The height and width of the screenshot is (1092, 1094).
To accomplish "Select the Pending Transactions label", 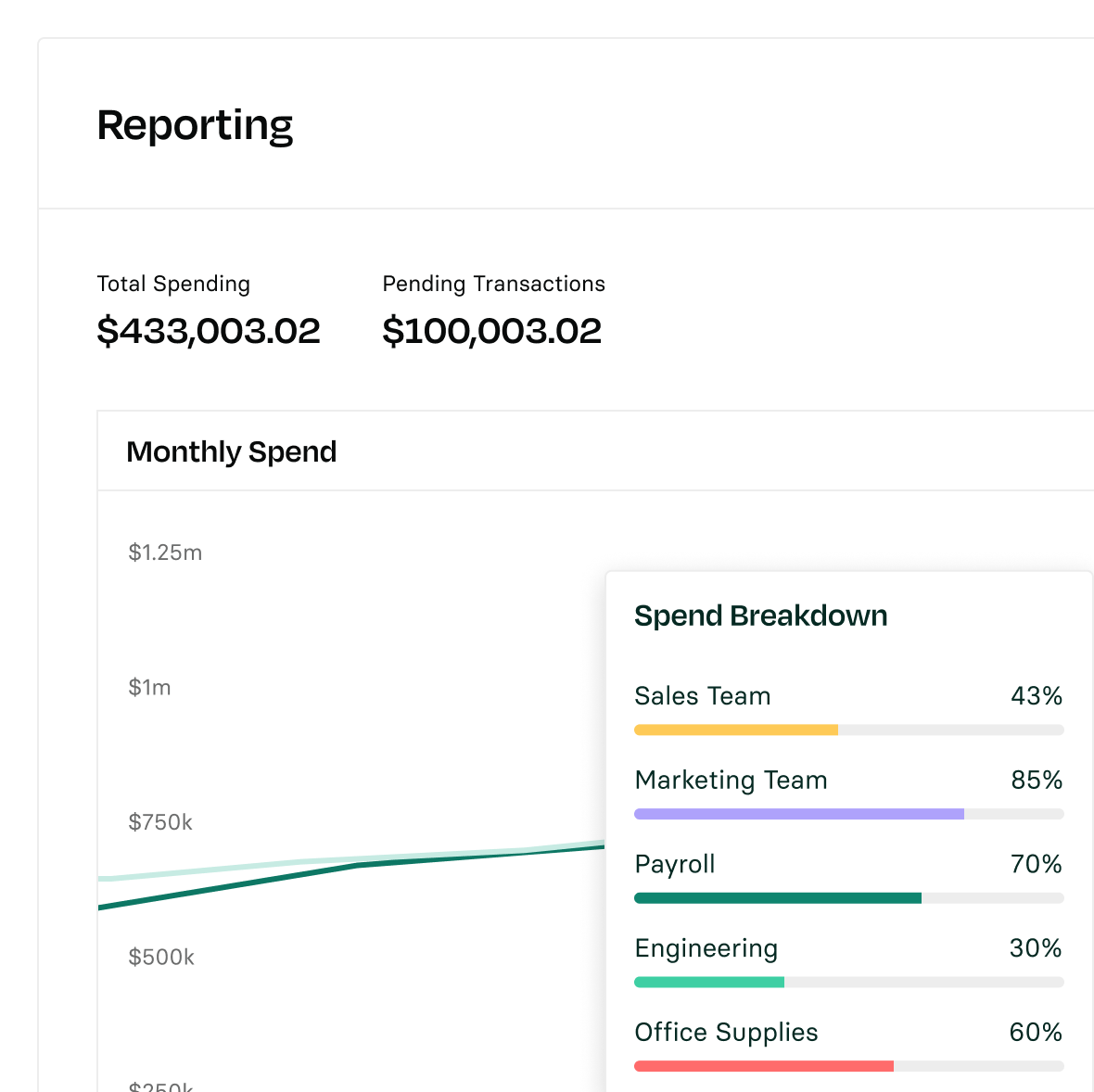I will (x=493, y=284).
